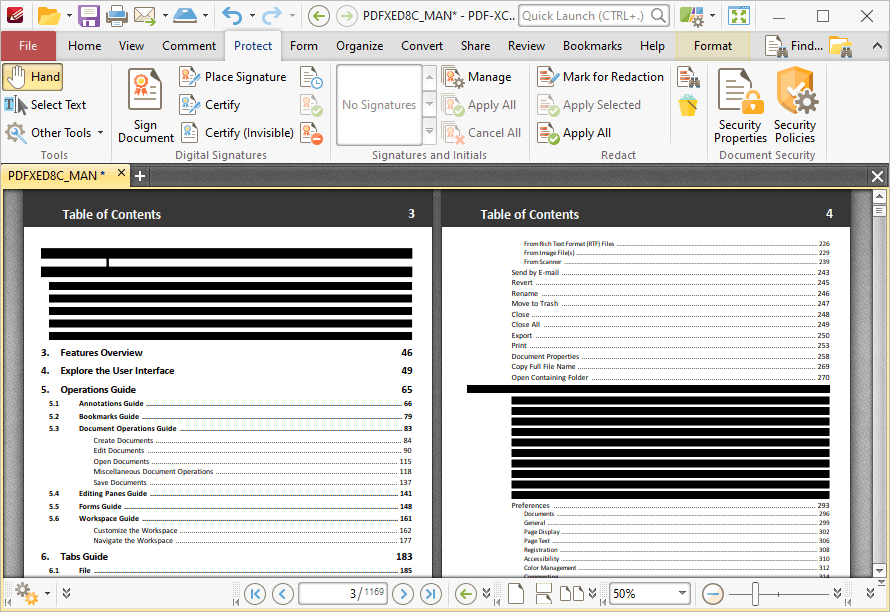Open the File menu
The height and width of the screenshot is (612, 890).
[x=28, y=46]
